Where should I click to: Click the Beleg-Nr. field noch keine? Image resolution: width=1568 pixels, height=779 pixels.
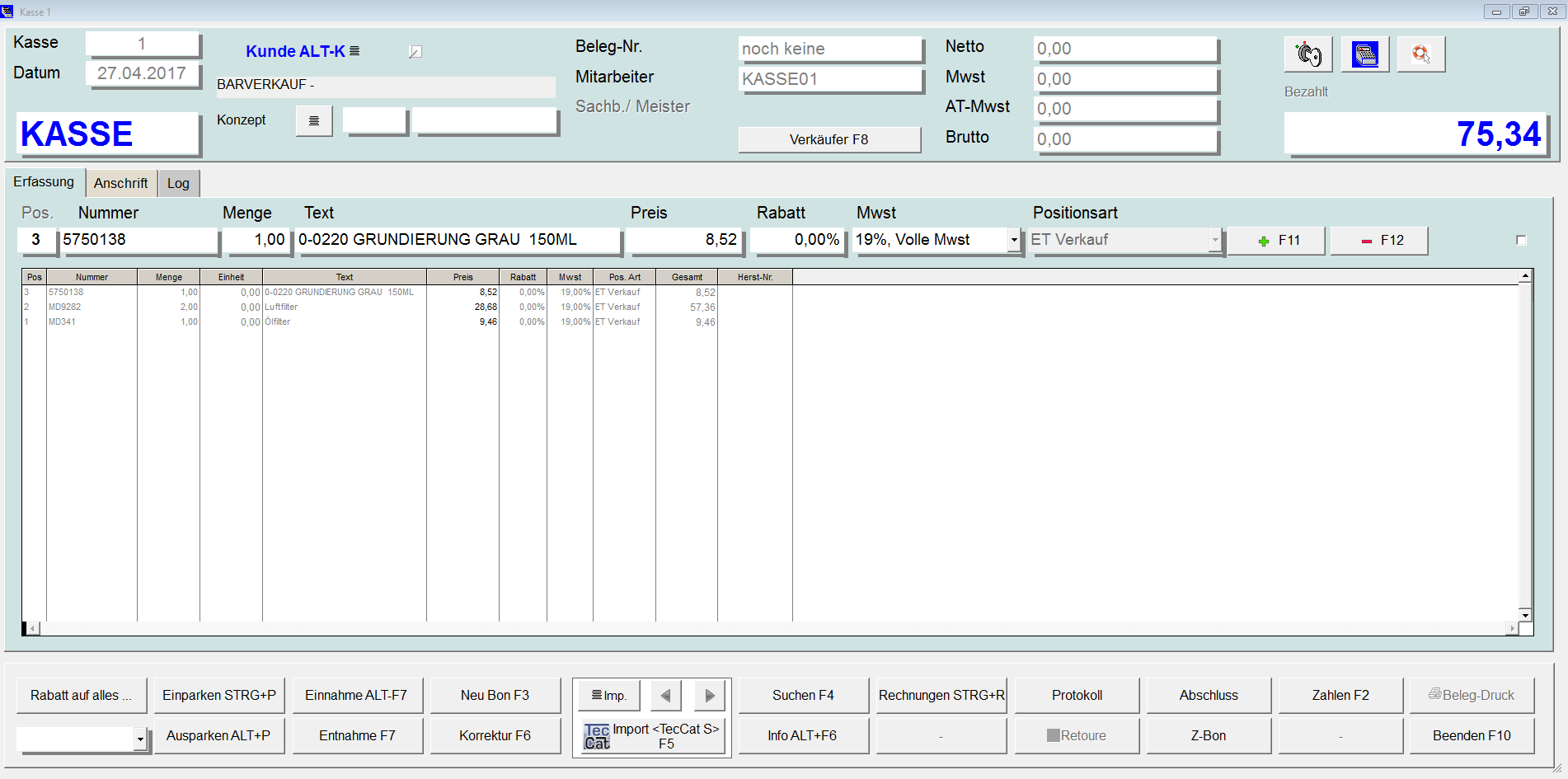click(x=829, y=49)
